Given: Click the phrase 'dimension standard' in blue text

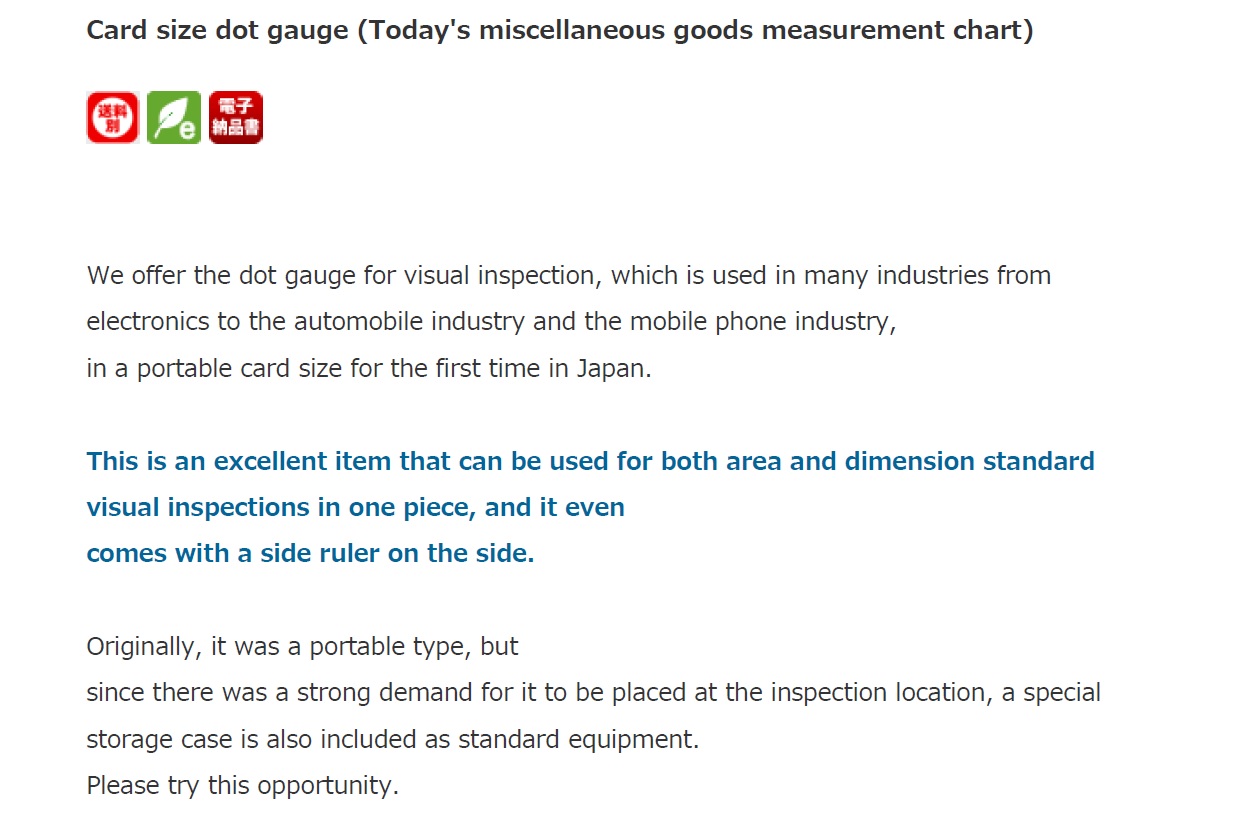Looking at the screenshot, I should [970, 461].
